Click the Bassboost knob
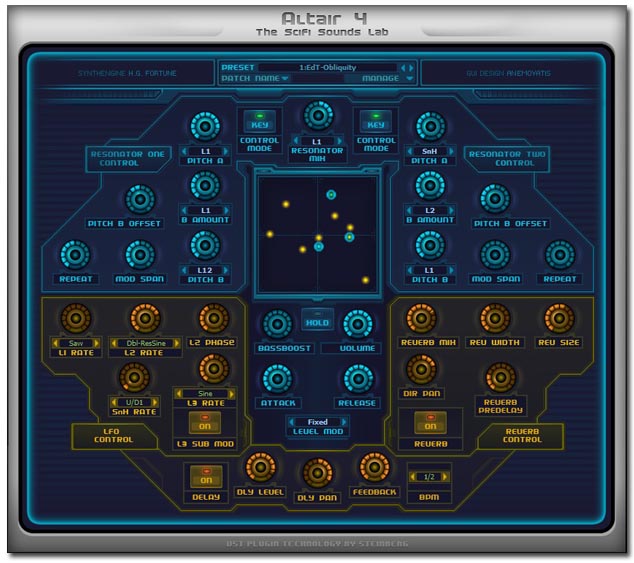634x563 pixels. click(x=277, y=324)
